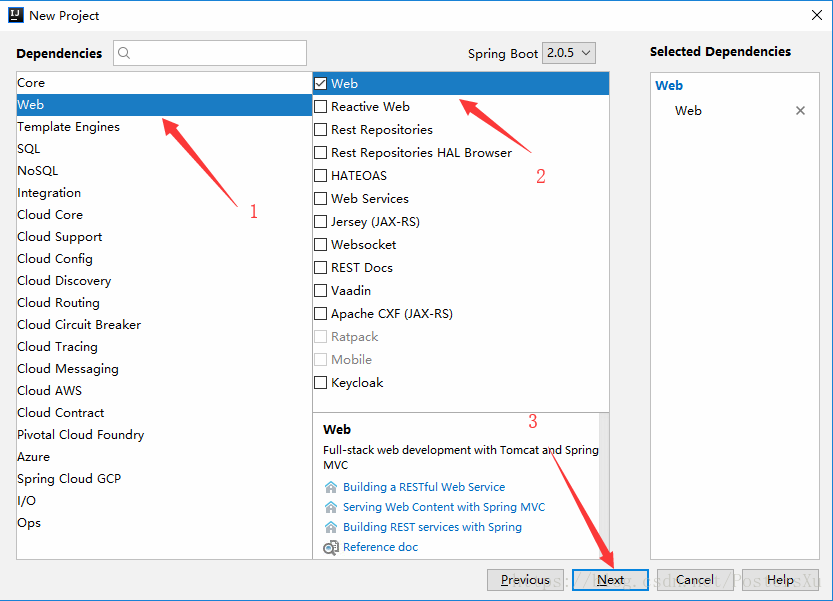Select the Cloud Messaging category
This screenshot has width=833, height=601.
[x=164, y=369]
